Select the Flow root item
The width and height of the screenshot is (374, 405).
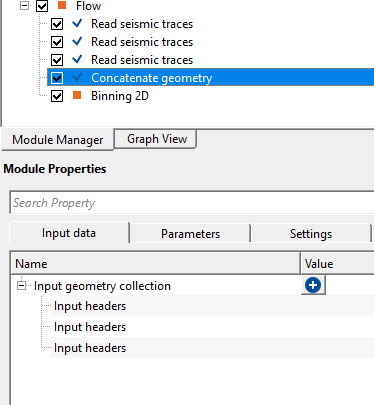[x=88, y=6]
